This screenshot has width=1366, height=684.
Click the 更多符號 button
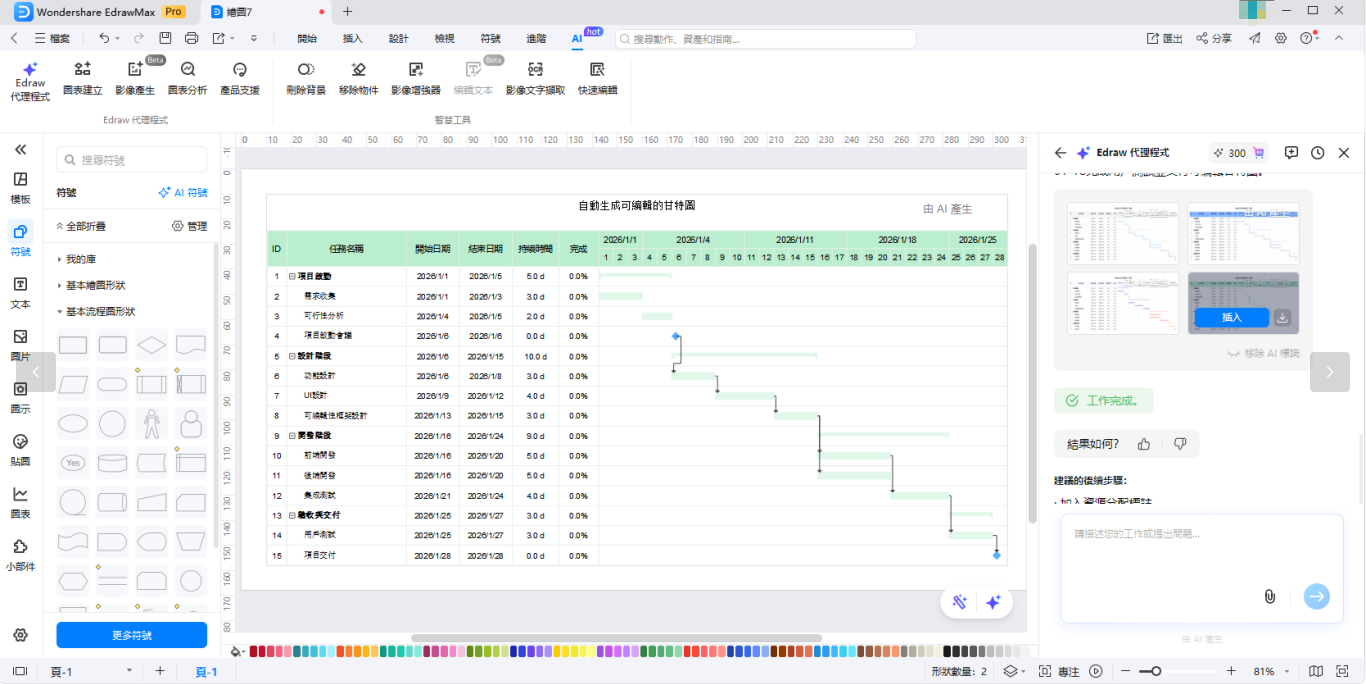131,635
